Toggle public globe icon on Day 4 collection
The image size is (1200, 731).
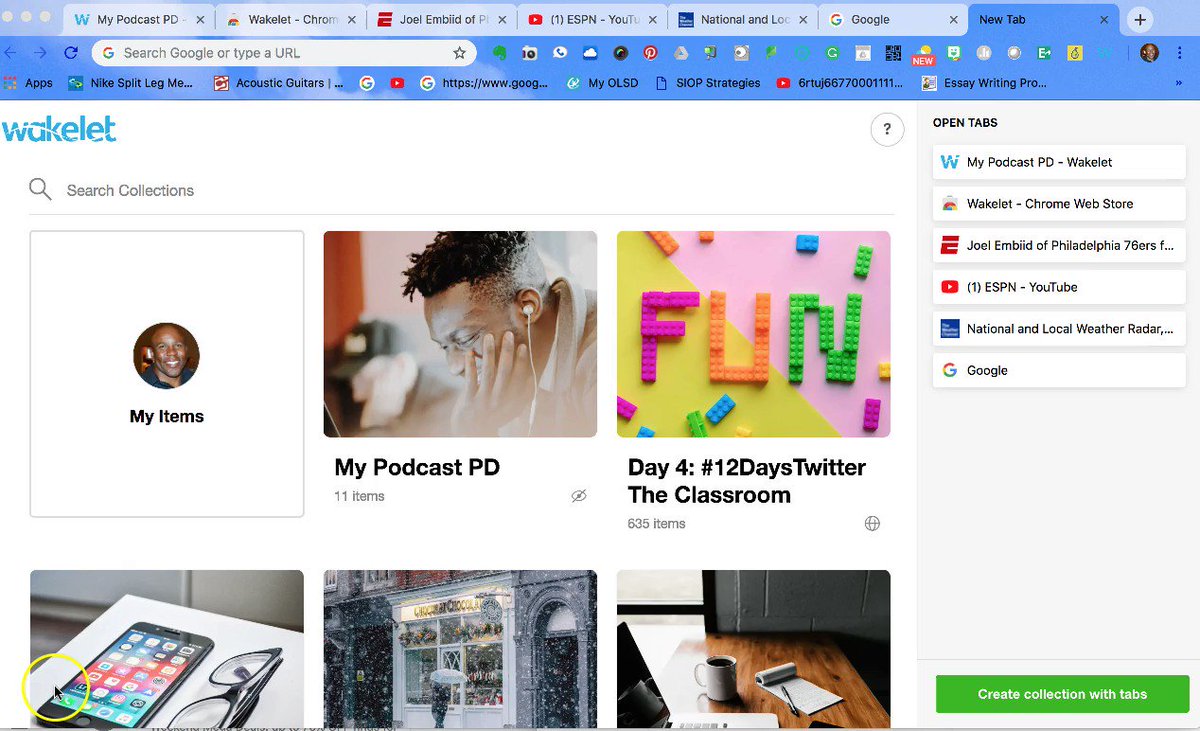[872, 523]
